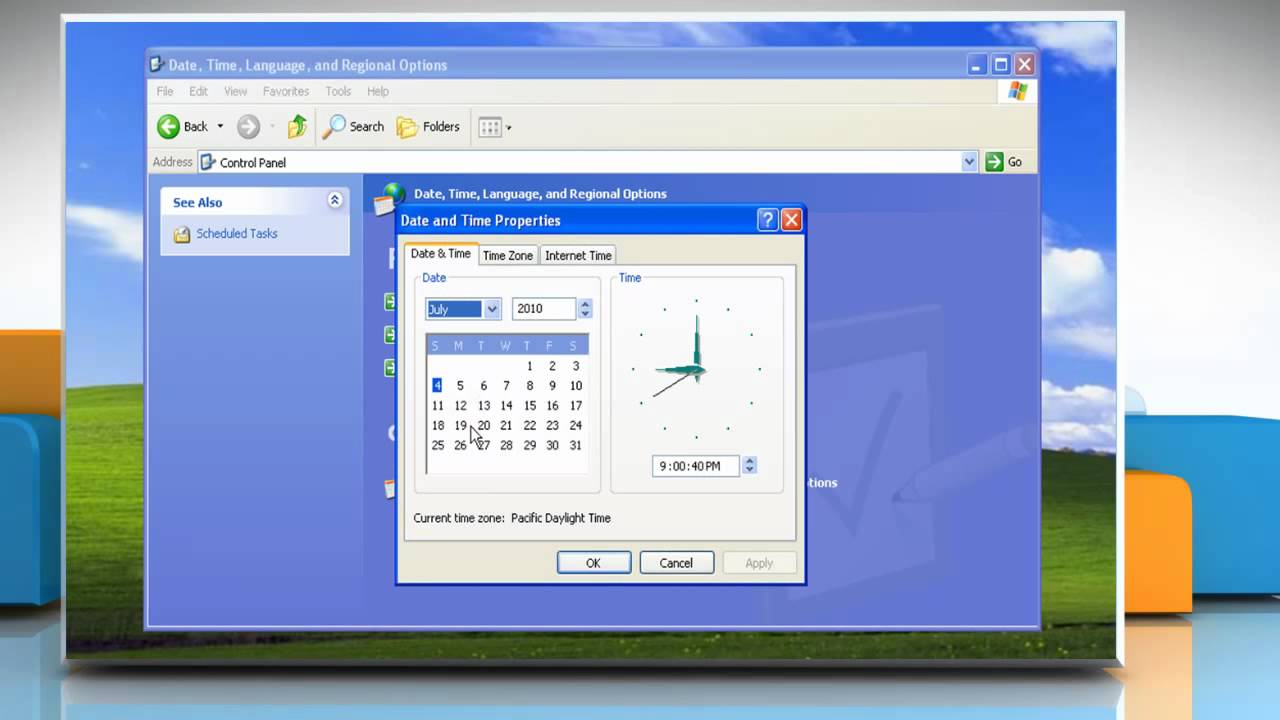
Task: Click the time field showing 9:00:40 PM
Action: coord(696,466)
